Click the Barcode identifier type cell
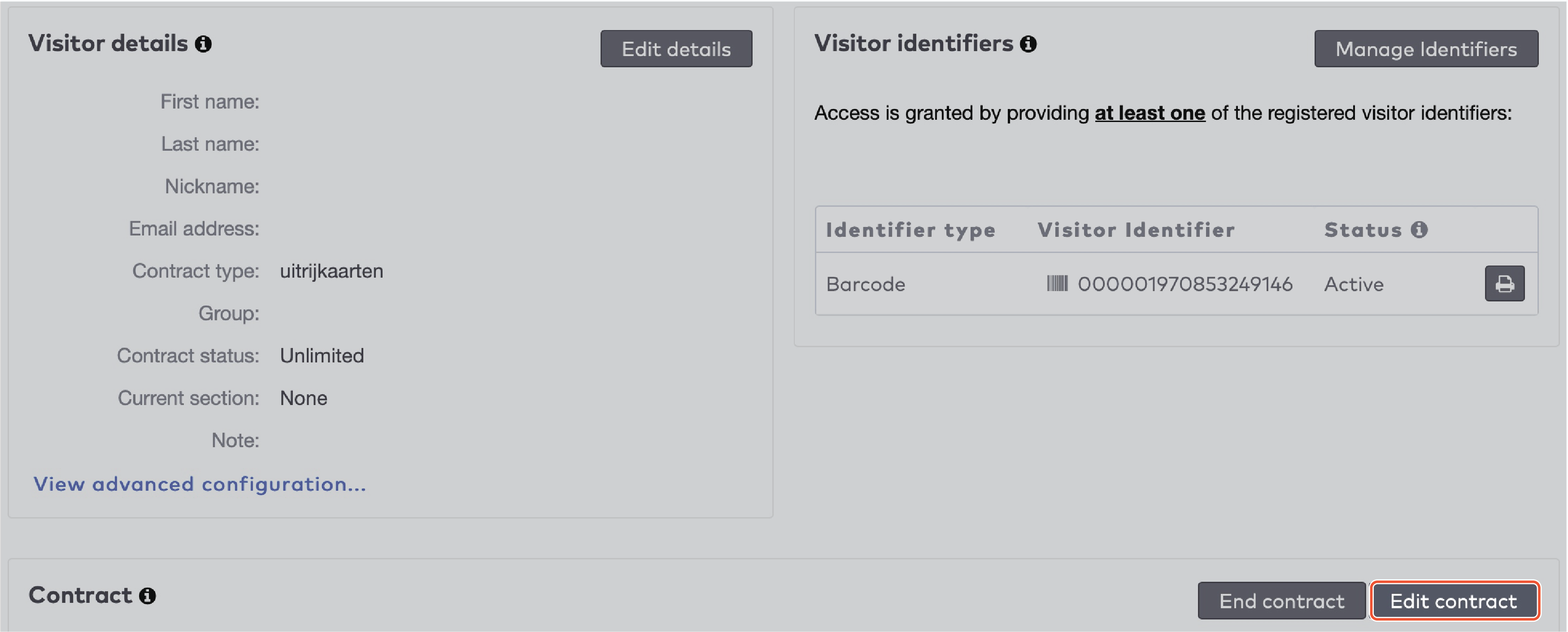The image size is (1568, 632). pyautogui.click(x=865, y=284)
